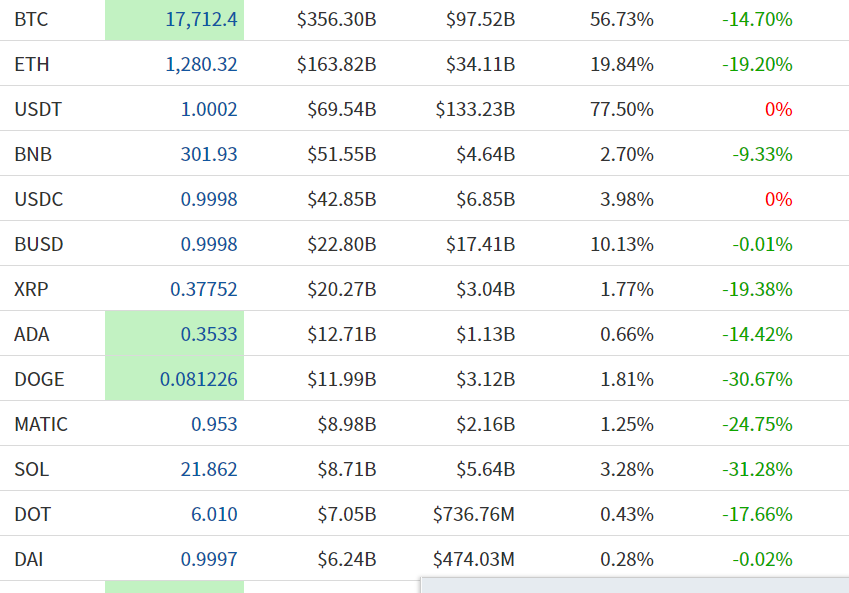Open DOGE price 0.081226
849x593 pixels.
(x=199, y=379)
